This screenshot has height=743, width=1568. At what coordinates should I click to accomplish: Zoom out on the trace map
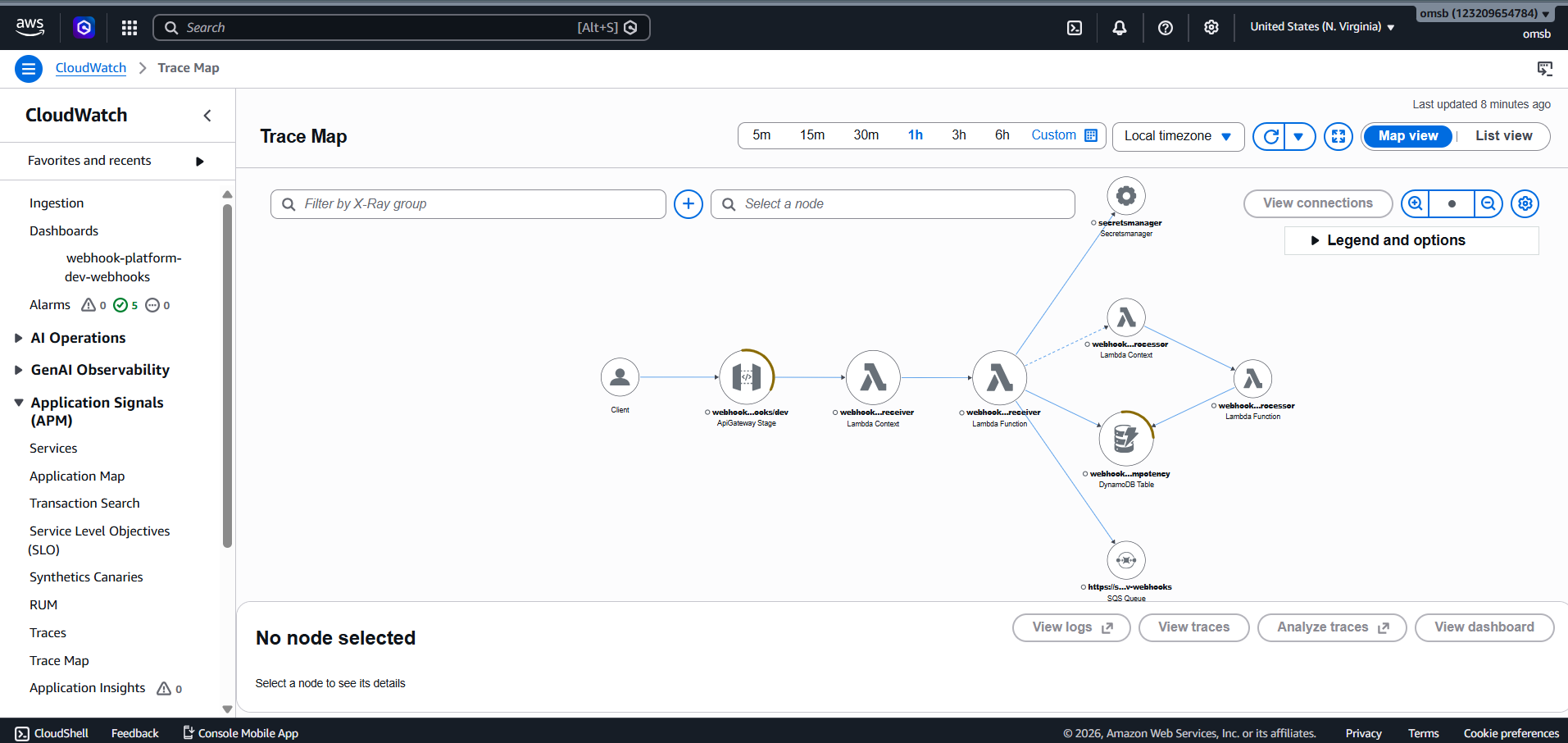click(x=1488, y=203)
